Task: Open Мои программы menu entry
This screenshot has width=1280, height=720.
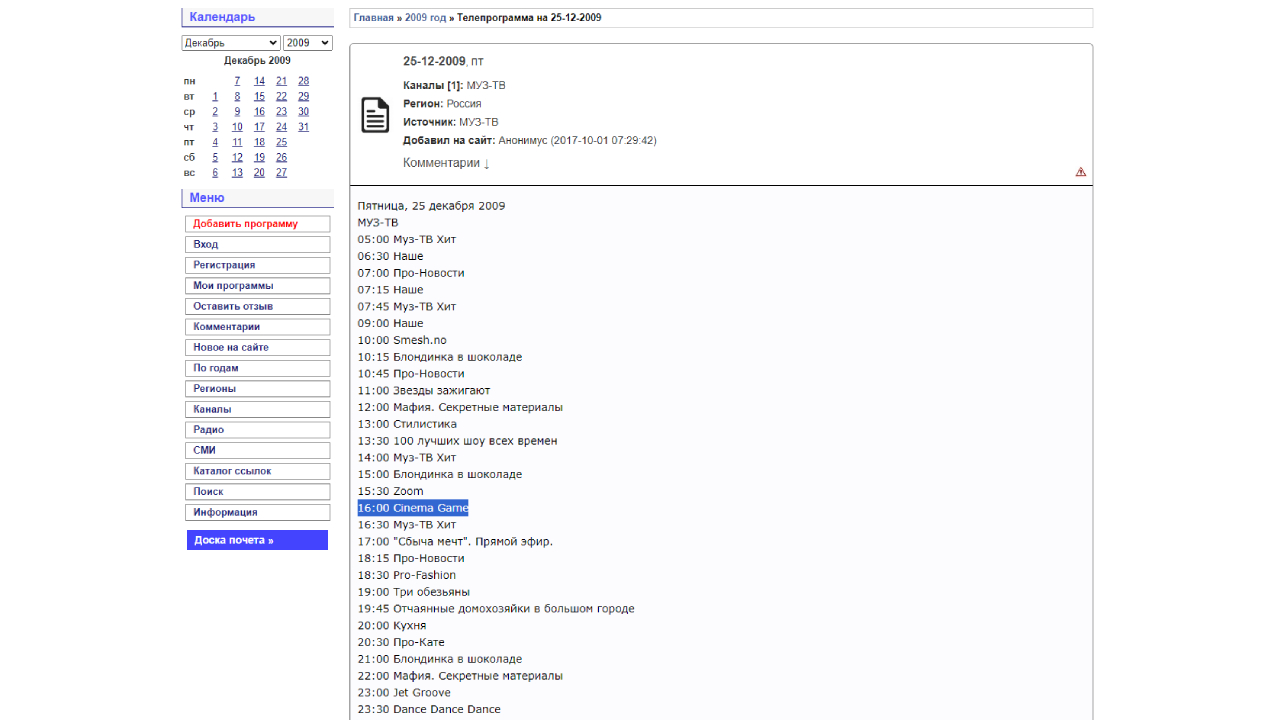Action: (x=257, y=286)
